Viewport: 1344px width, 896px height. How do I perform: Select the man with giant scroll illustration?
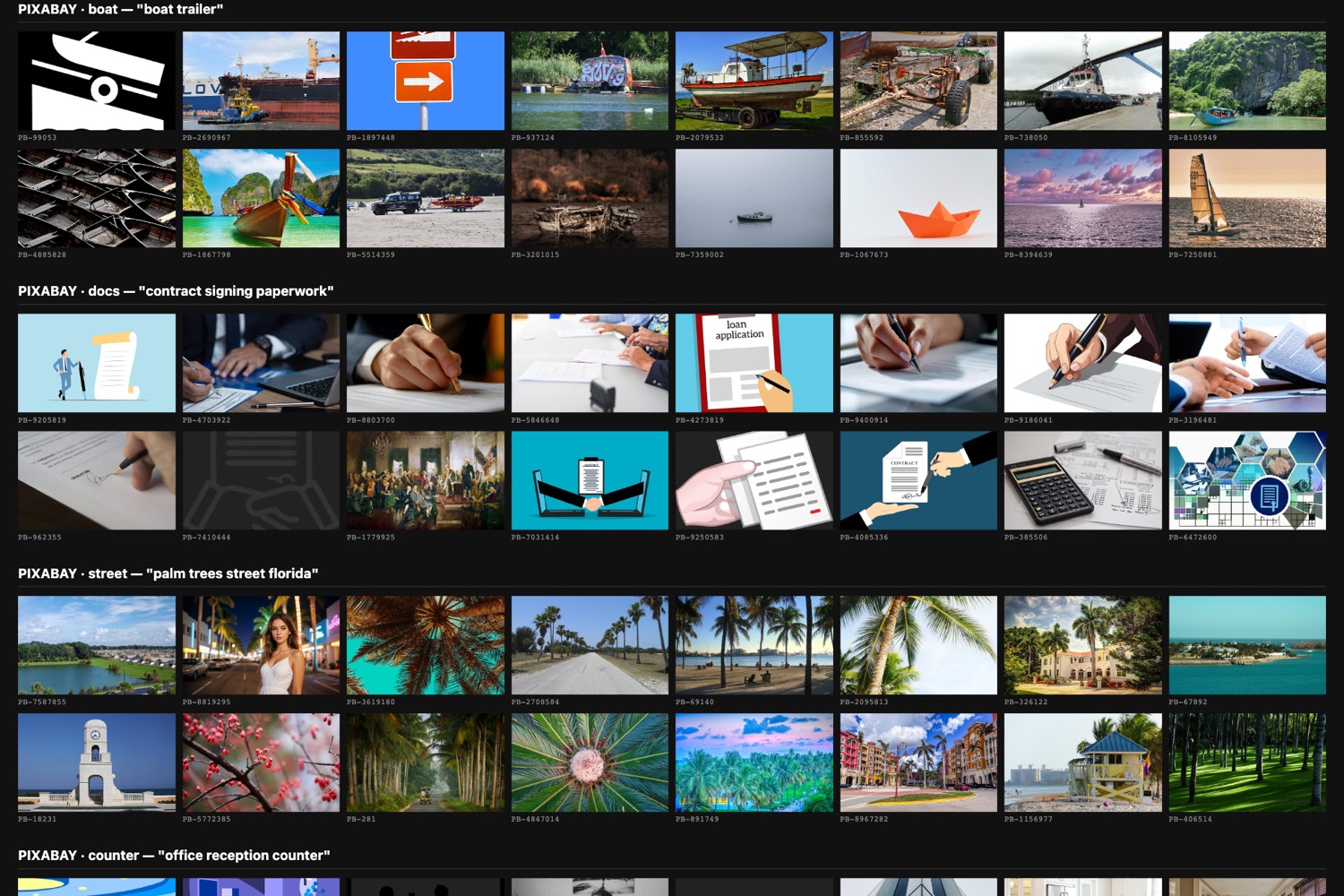[x=97, y=363]
